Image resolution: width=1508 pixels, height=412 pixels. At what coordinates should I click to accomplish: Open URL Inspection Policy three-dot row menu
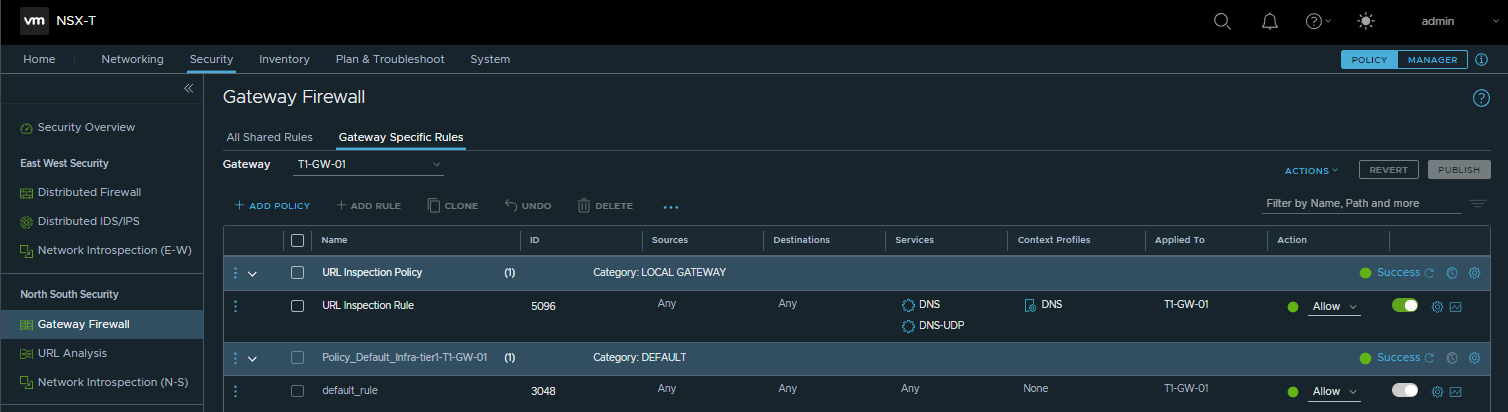pyautogui.click(x=236, y=273)
